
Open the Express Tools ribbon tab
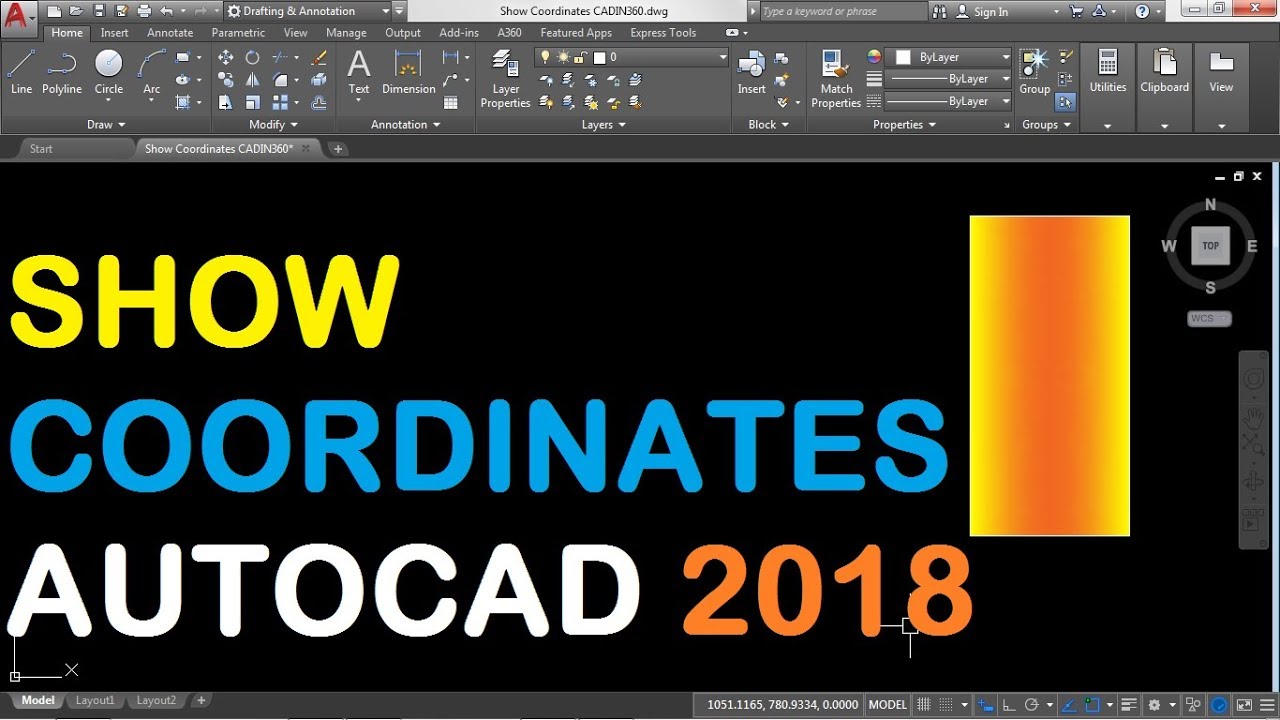point(663,33)
